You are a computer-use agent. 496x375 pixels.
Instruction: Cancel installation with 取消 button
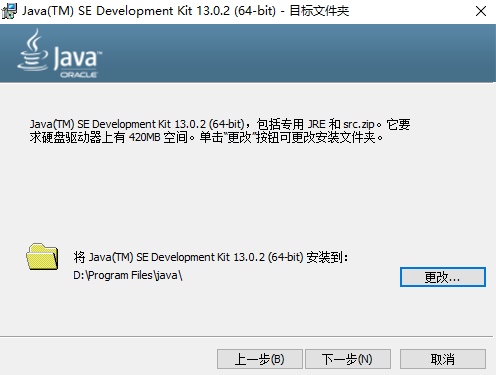[x=443, y=359]
